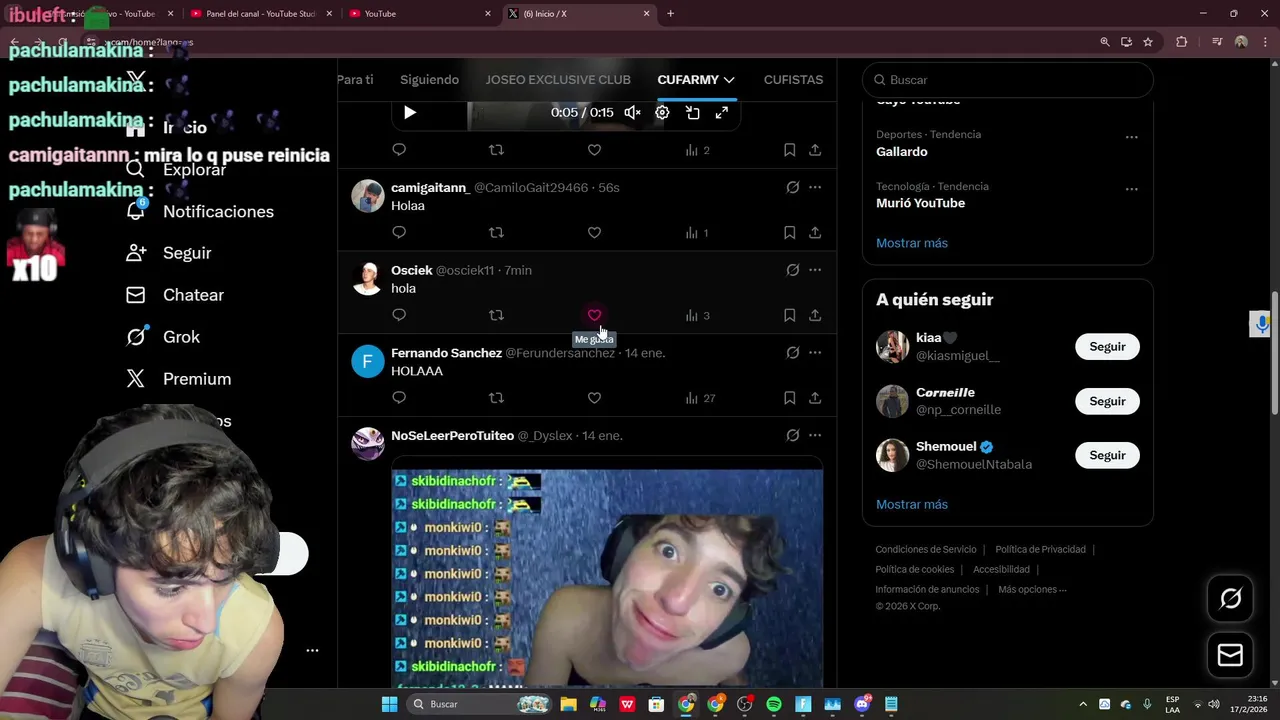This screenshot has height=720, width=1280.
Task: Switch to the CUFISTAS tab
Action: tap(793, 80)
